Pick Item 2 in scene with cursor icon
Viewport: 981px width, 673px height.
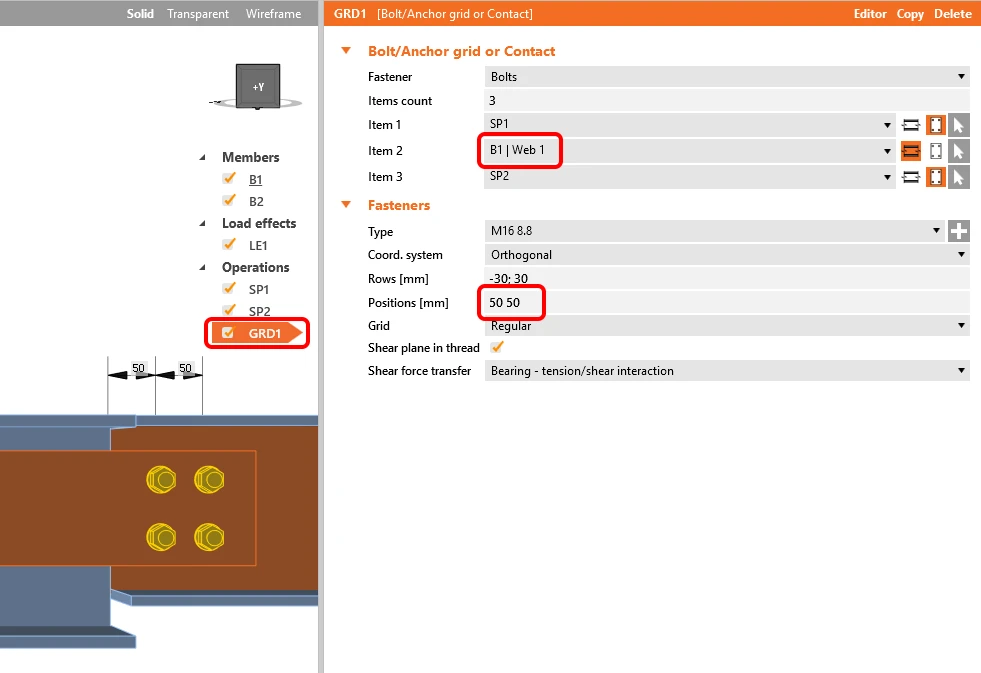[958, 151]
